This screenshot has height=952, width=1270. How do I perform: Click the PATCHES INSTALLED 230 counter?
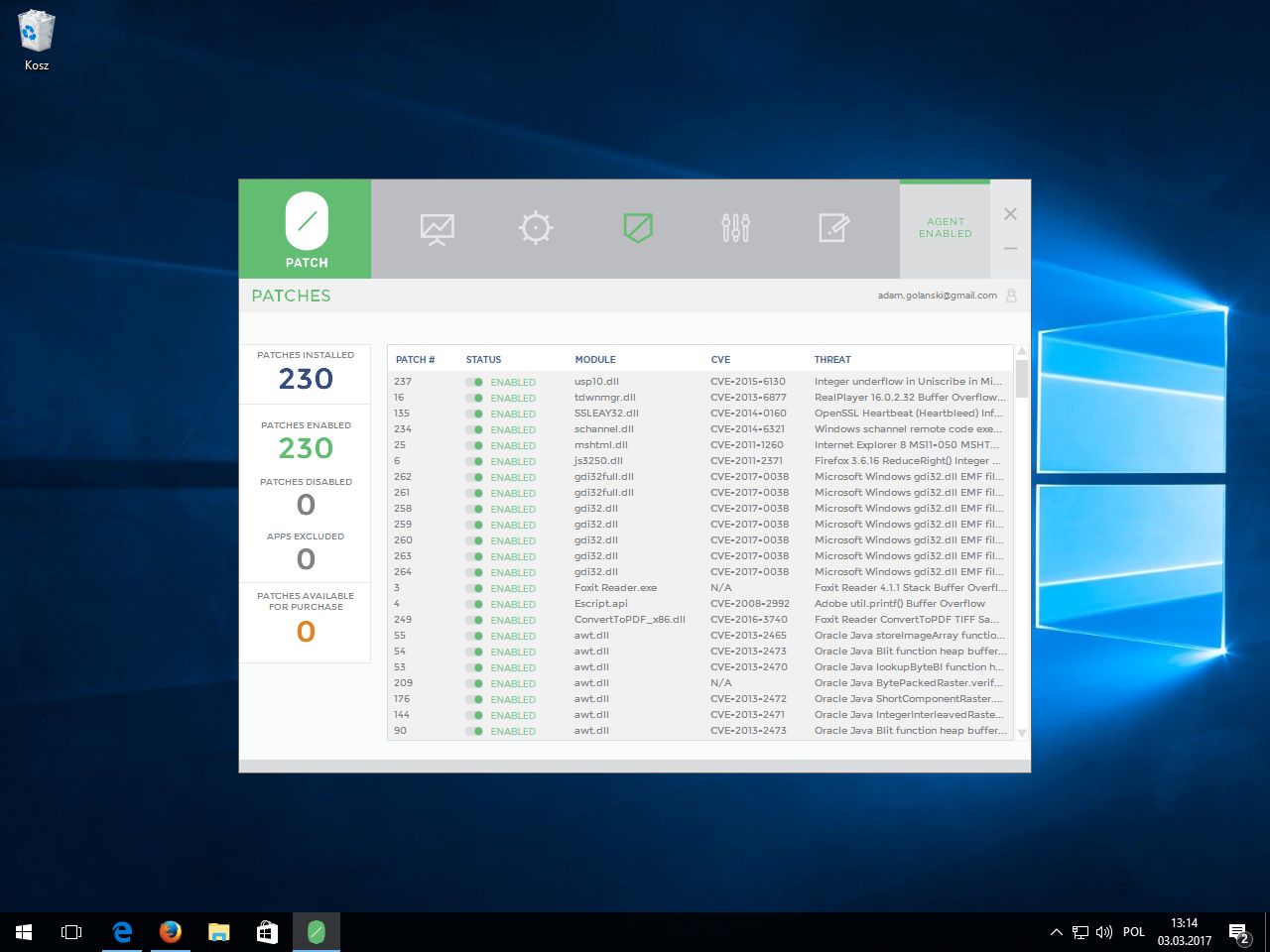pos(306,374)
